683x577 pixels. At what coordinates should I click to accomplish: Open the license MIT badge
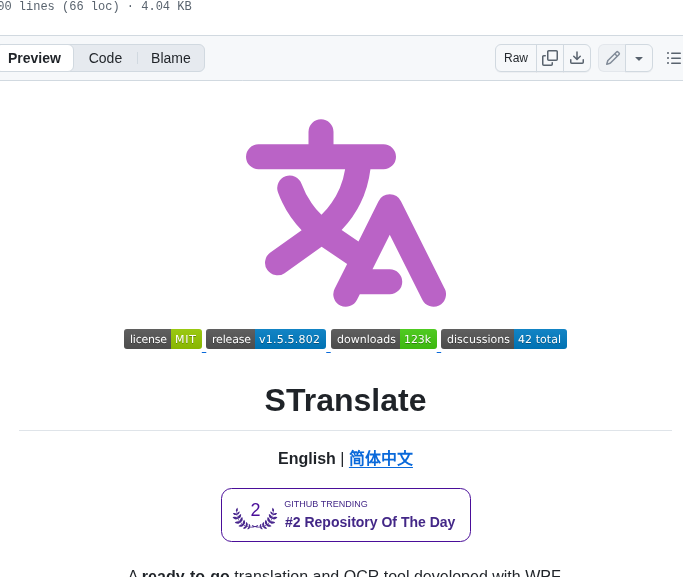(163, 339)
